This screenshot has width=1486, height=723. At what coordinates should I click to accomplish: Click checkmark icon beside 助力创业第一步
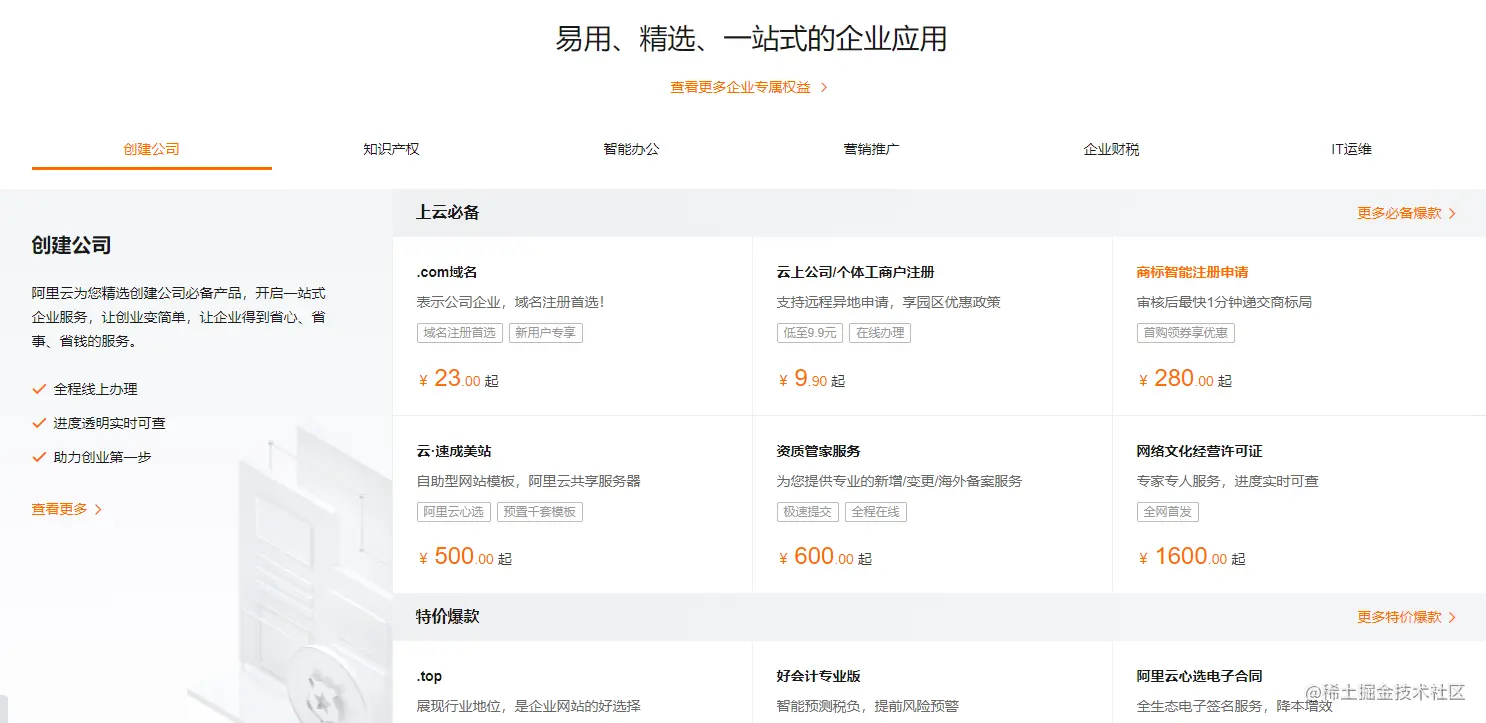point(39,457)
